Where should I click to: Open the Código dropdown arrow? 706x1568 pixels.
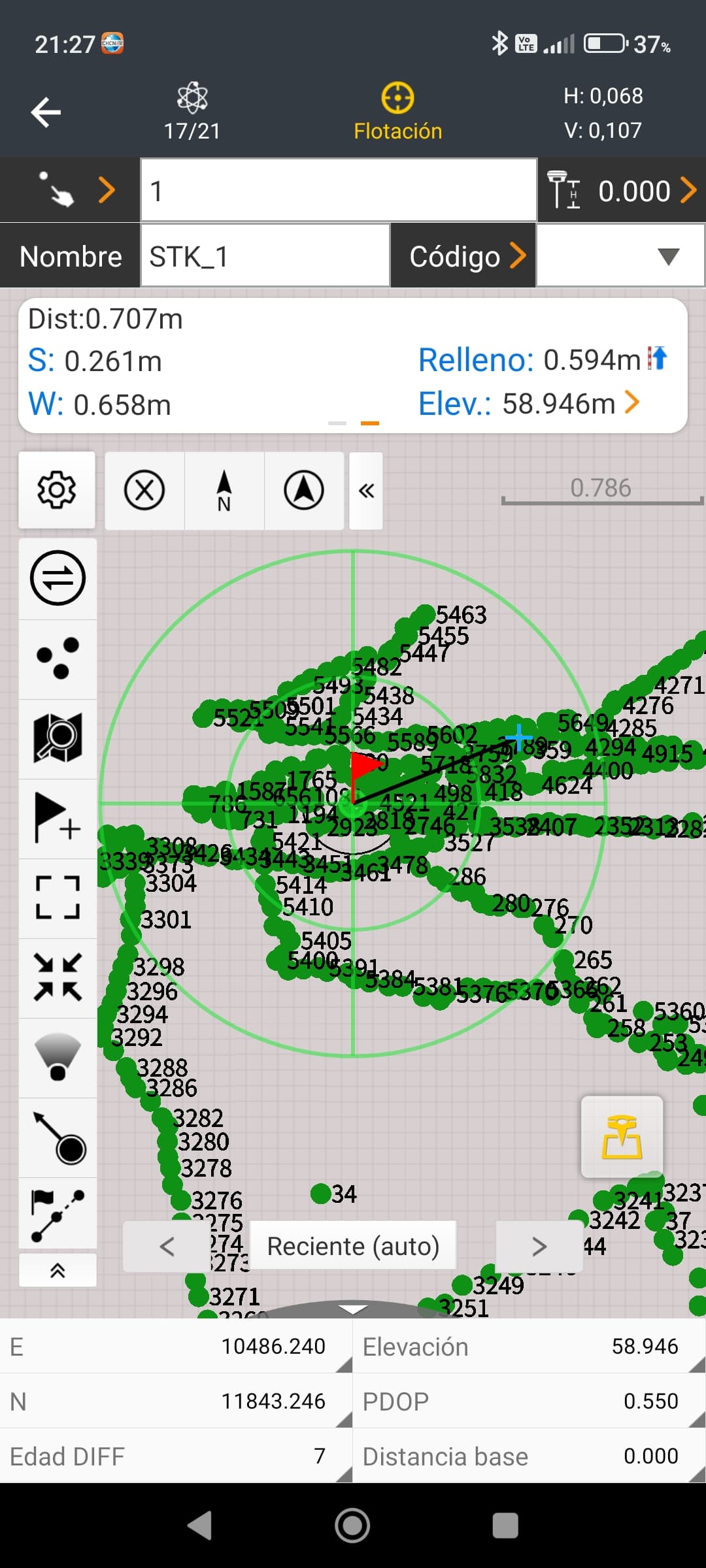(668, 256)
